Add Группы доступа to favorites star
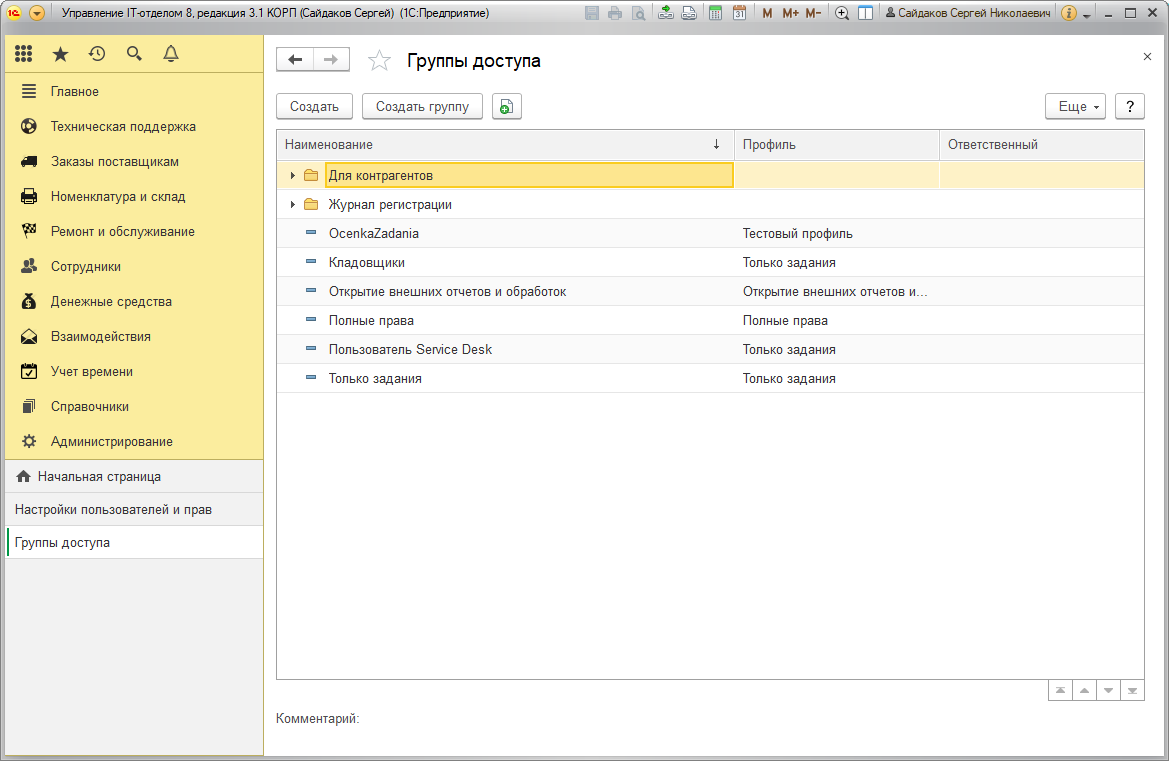This screenshot has width=1169, height=761. 379,60
